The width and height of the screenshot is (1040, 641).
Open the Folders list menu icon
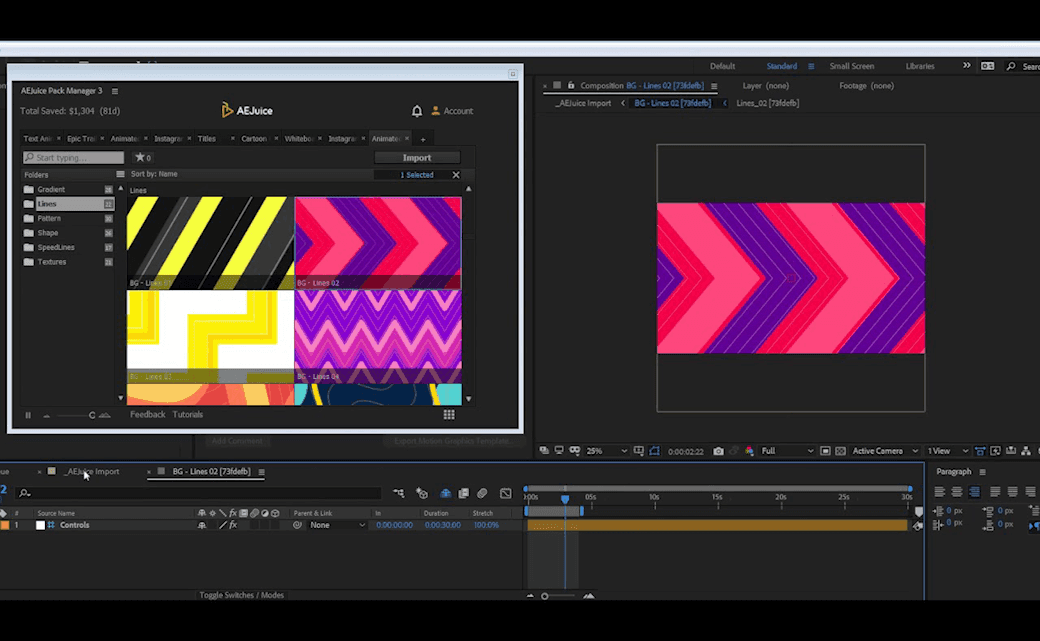click(120, 175)
